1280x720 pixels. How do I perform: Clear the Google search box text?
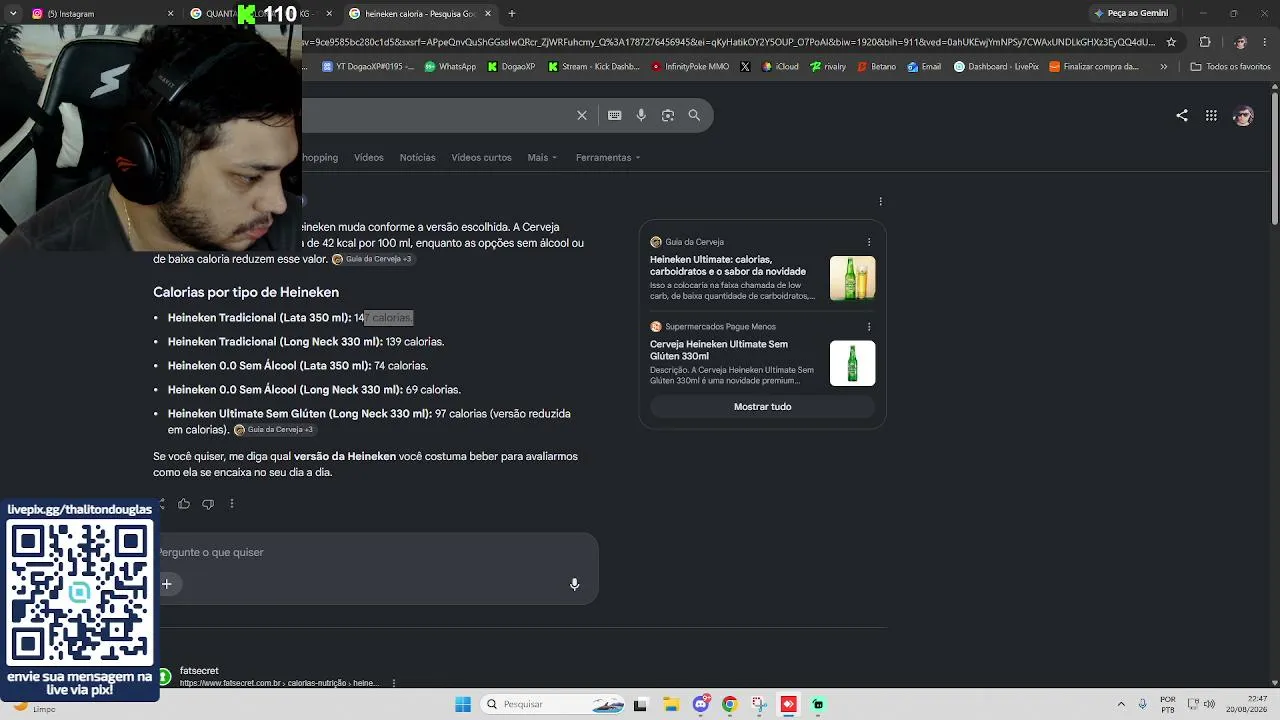click(582, 115)
